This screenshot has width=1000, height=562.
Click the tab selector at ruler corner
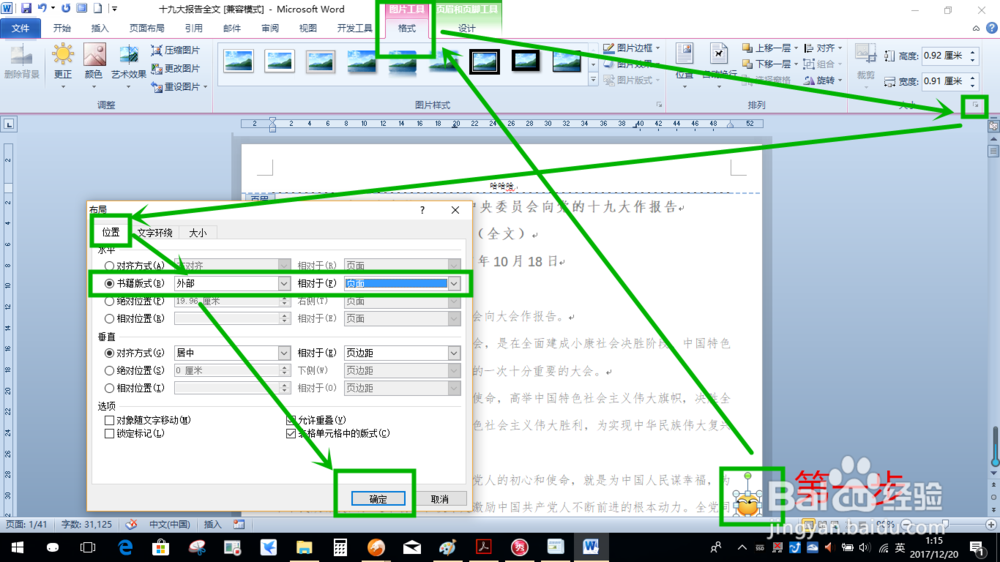[9, 124]
